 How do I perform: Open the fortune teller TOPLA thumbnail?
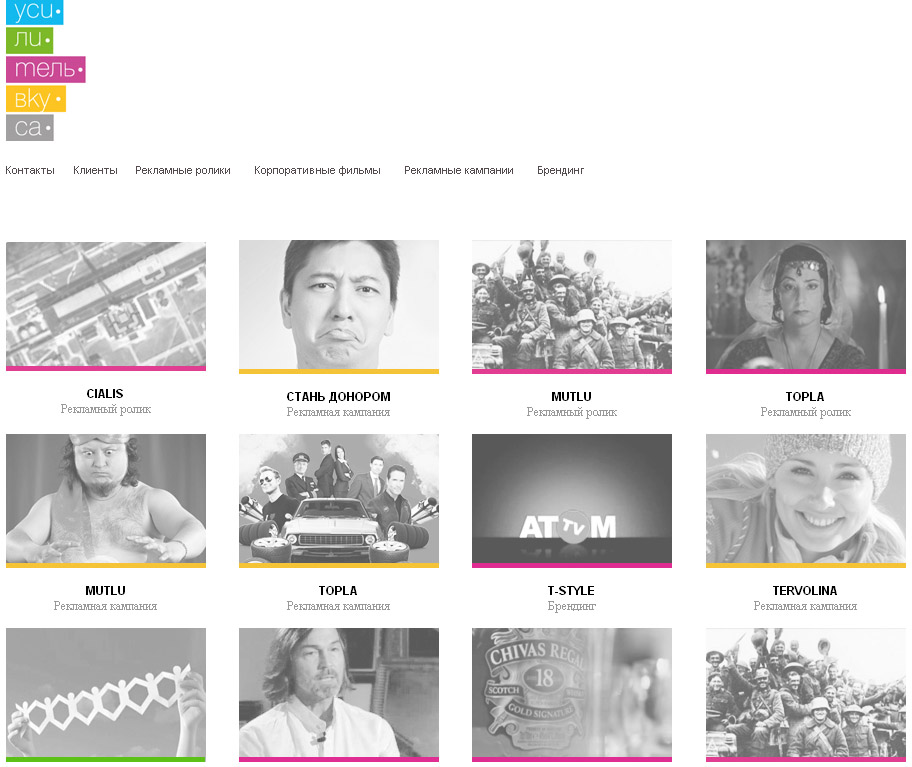click(x=806, y=306)
